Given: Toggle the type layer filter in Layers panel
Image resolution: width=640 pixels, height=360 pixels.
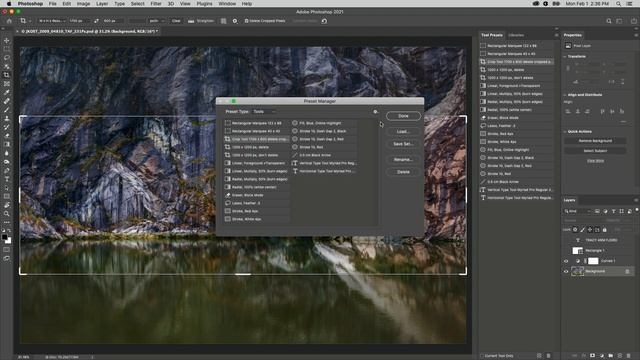Looking at the screenshot, I should tap(613, 211).
